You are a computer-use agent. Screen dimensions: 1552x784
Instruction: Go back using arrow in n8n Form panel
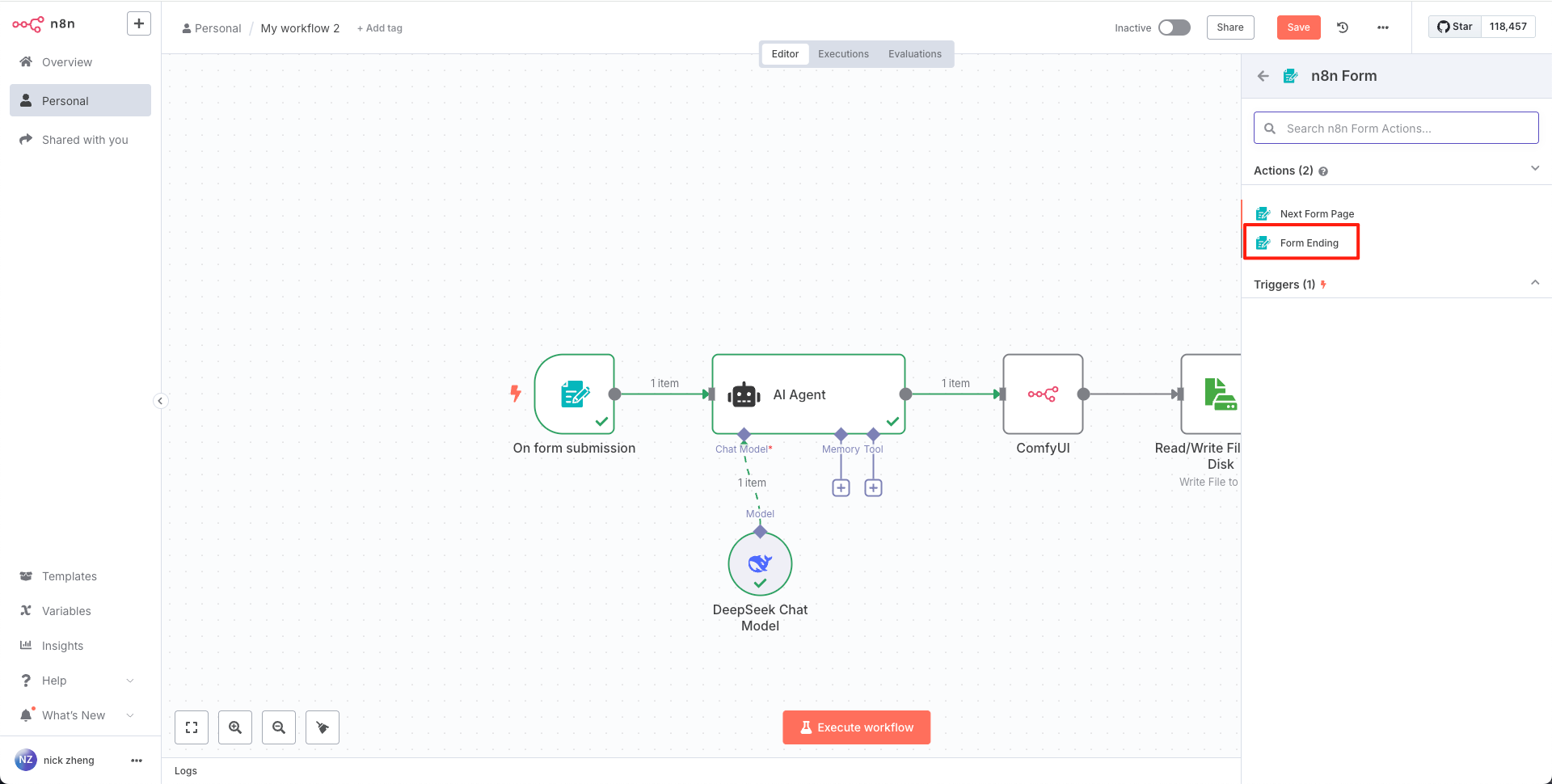tap(1263, 76)
